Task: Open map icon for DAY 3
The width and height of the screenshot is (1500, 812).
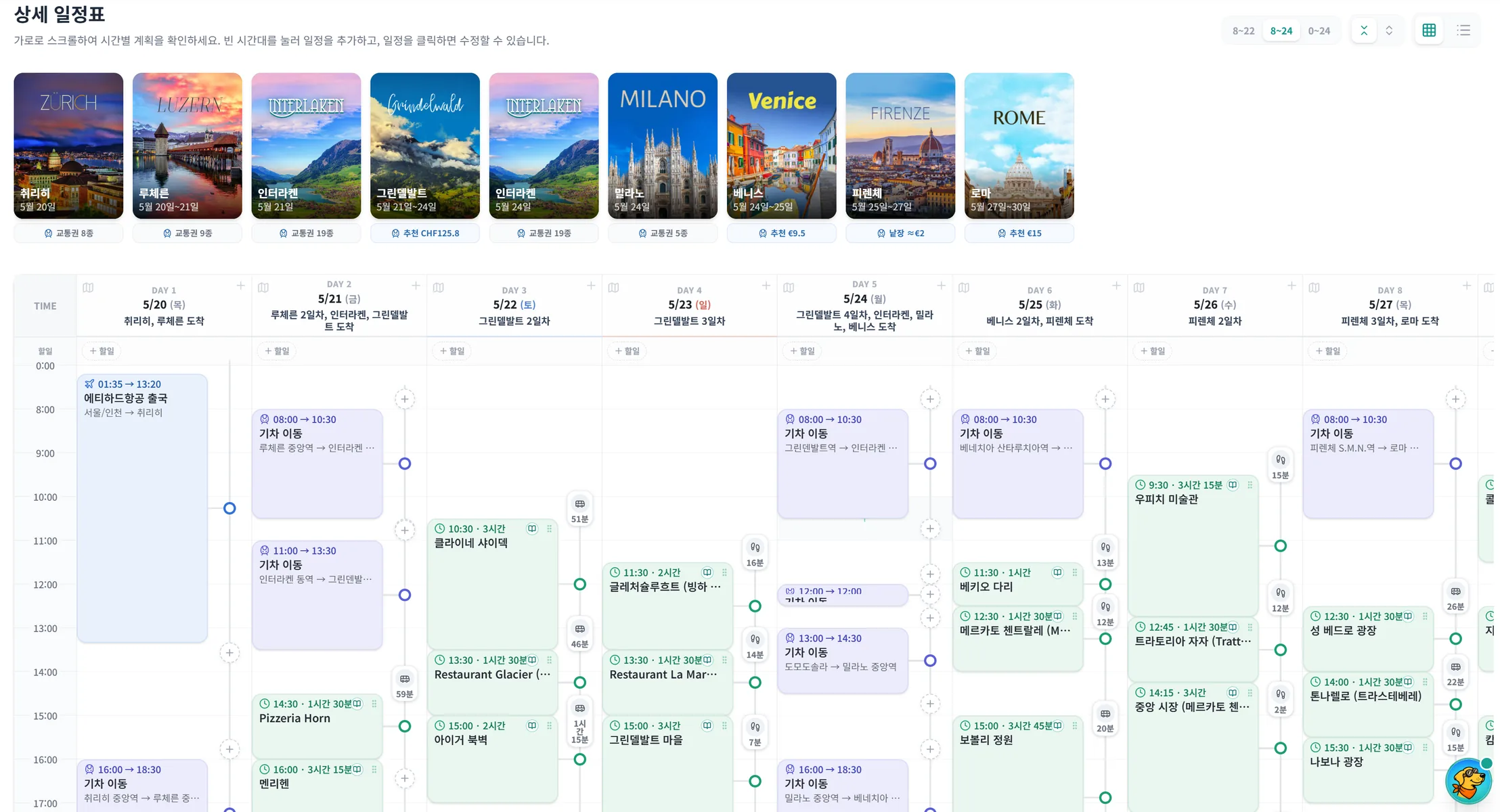Action: click(x=439, y=288)
